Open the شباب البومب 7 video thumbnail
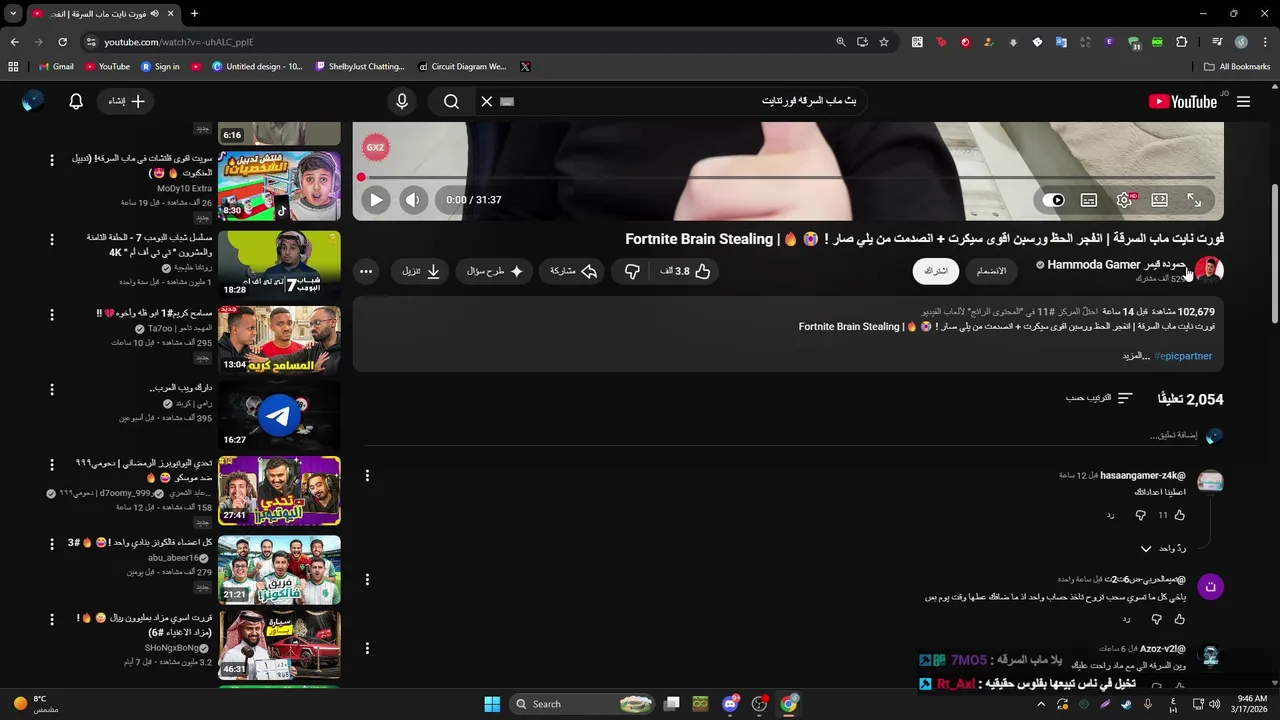This screenshot has width=1280, height=720. 279,265
